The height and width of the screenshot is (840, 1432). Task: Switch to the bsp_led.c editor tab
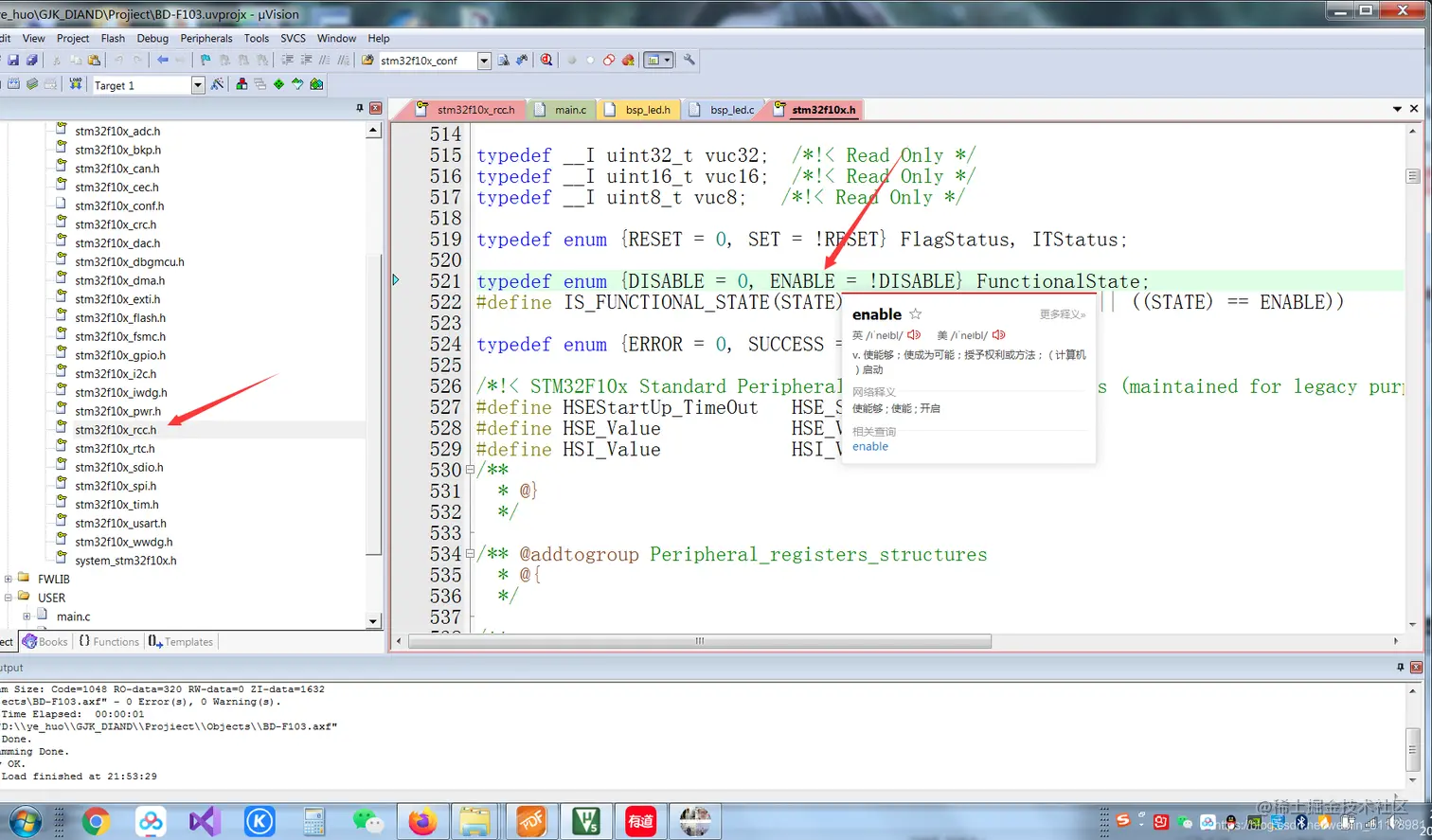tap(723, 110)
